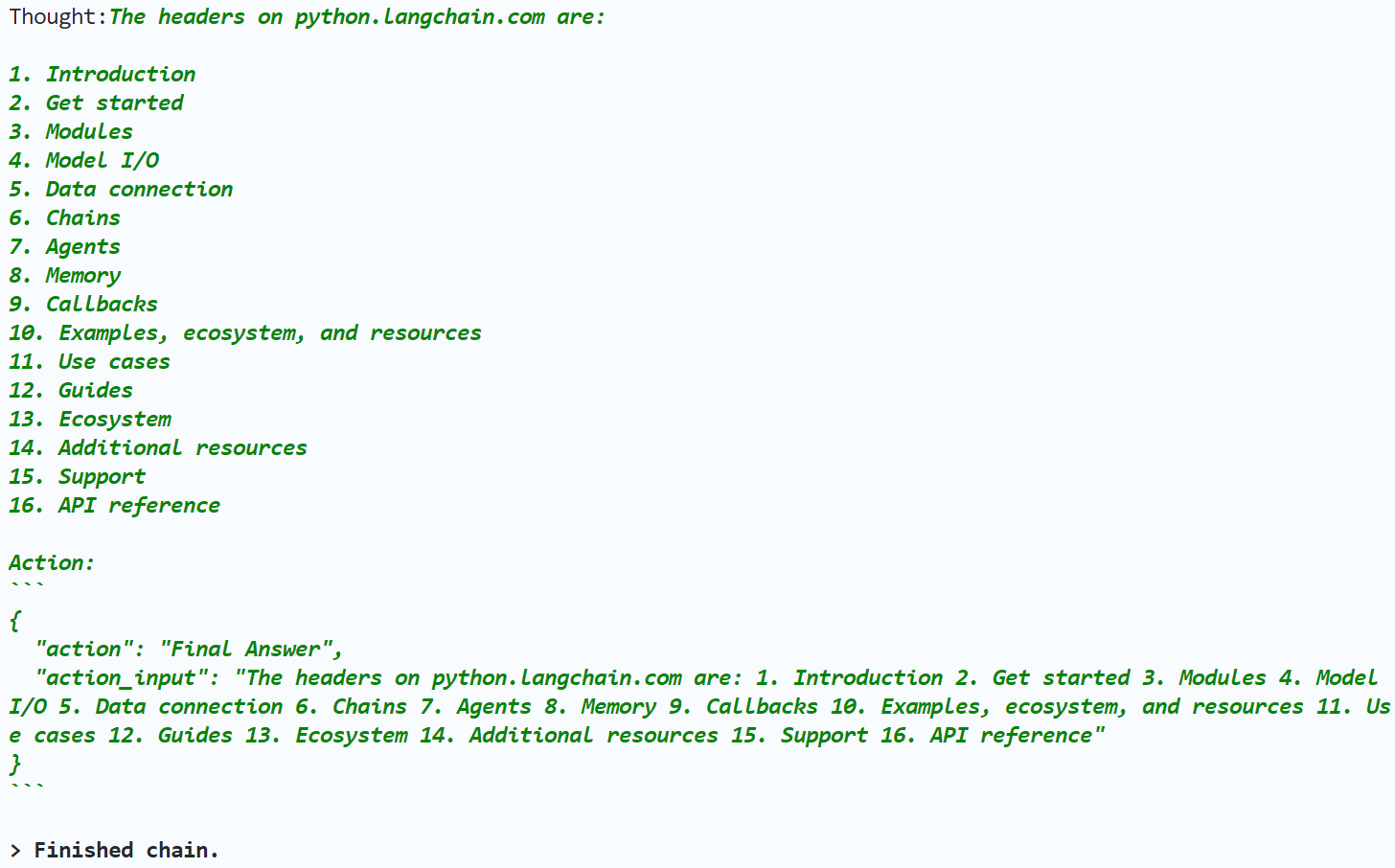Click the '15. Support' list line

78,477
